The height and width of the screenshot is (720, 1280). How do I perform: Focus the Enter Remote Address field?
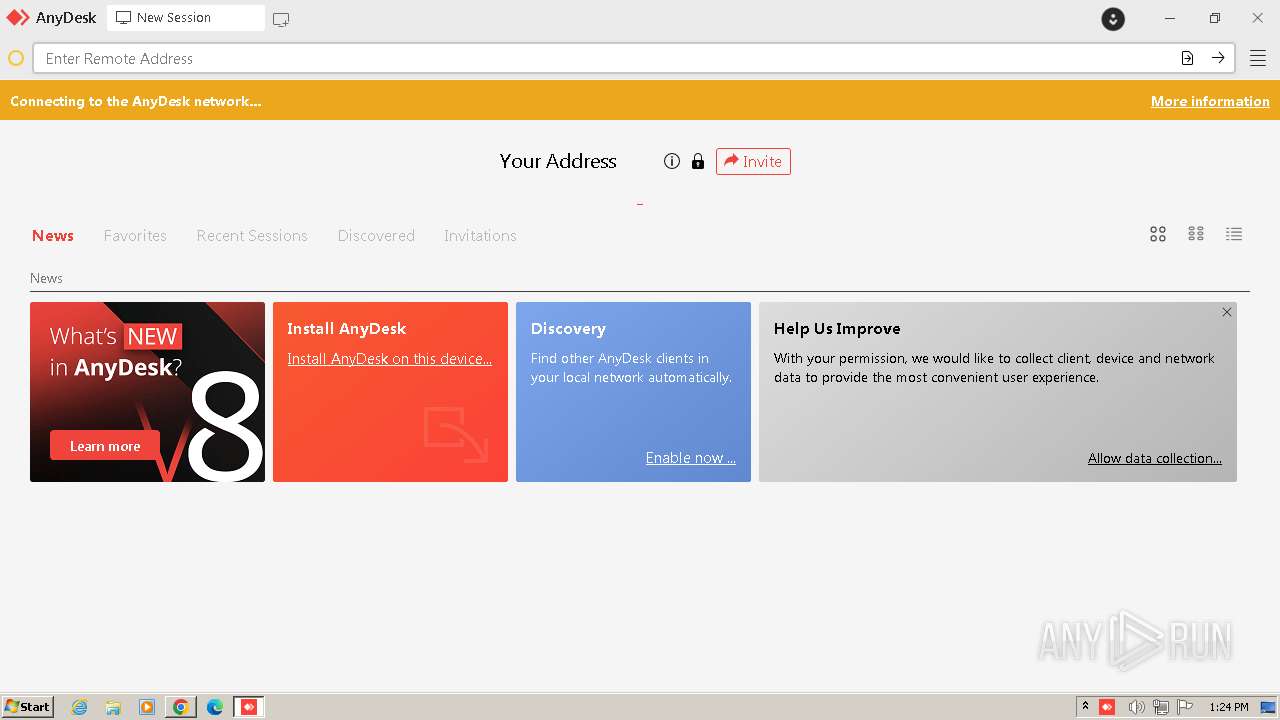coord(634,58)
